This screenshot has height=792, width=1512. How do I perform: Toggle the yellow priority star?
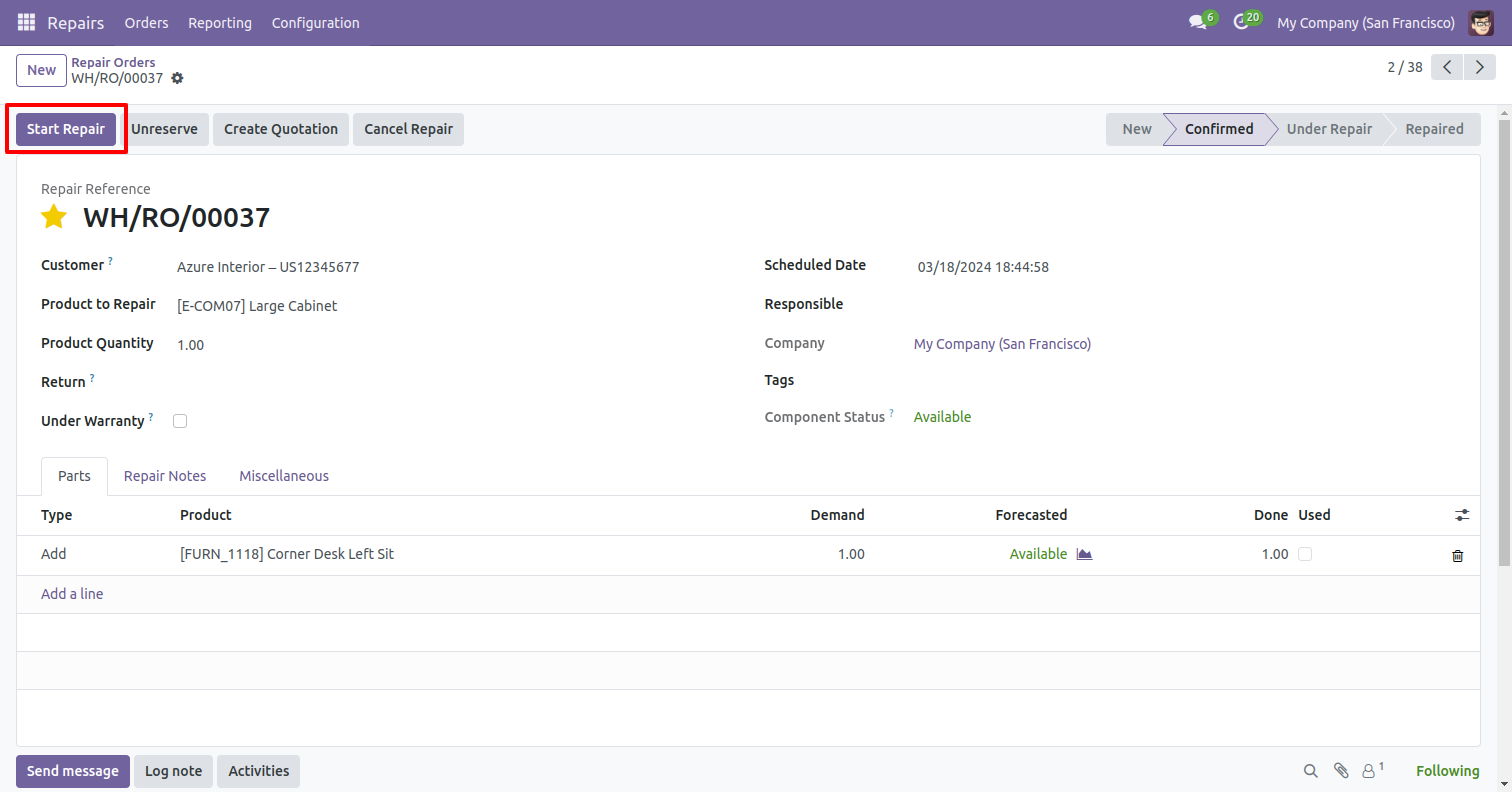(x=54, y=217)
